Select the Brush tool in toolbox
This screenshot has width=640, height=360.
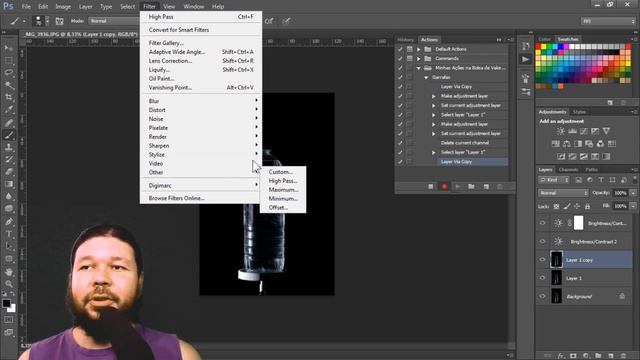pyautogui.click(x=9, y=135)
